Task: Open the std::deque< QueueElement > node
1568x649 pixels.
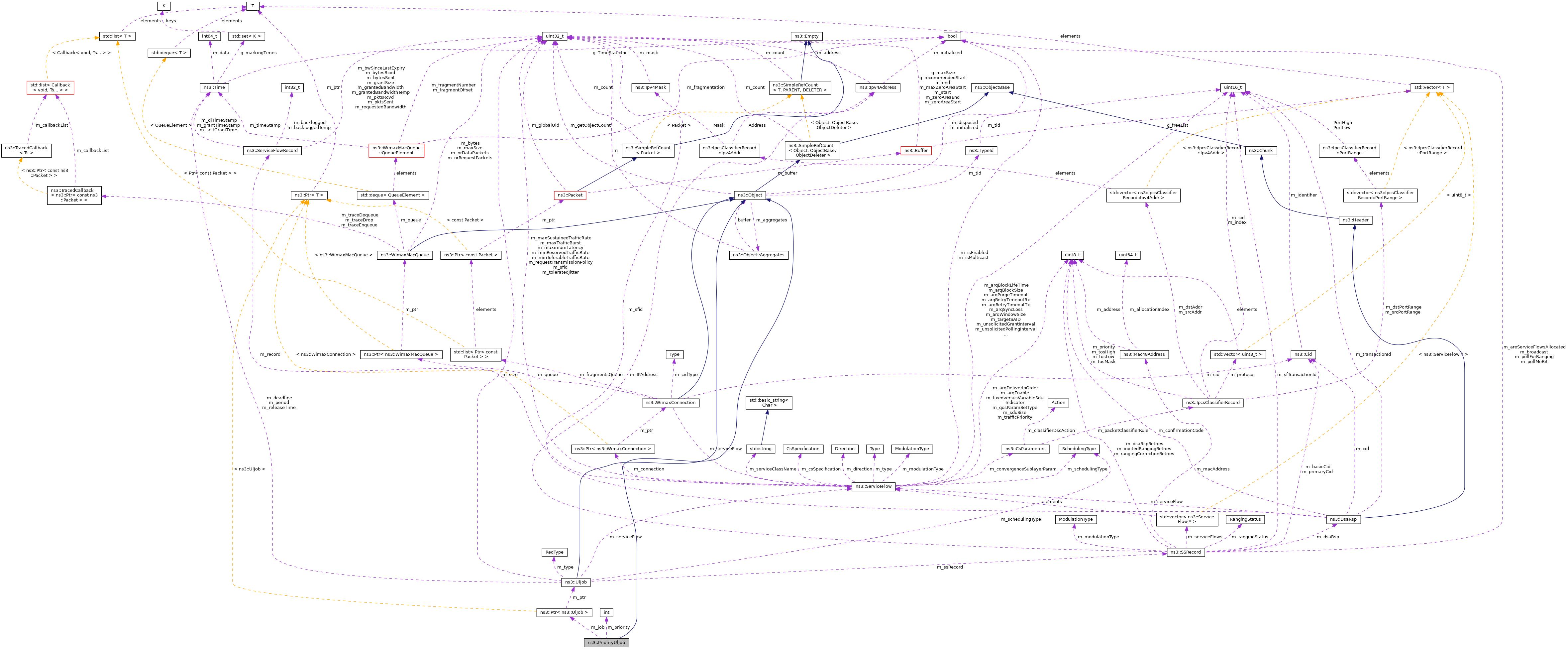Action: (393, 195)
